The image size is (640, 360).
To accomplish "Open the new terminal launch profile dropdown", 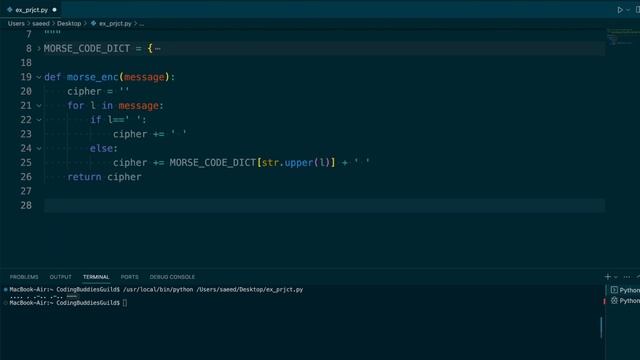I will (x=616, y=277).
